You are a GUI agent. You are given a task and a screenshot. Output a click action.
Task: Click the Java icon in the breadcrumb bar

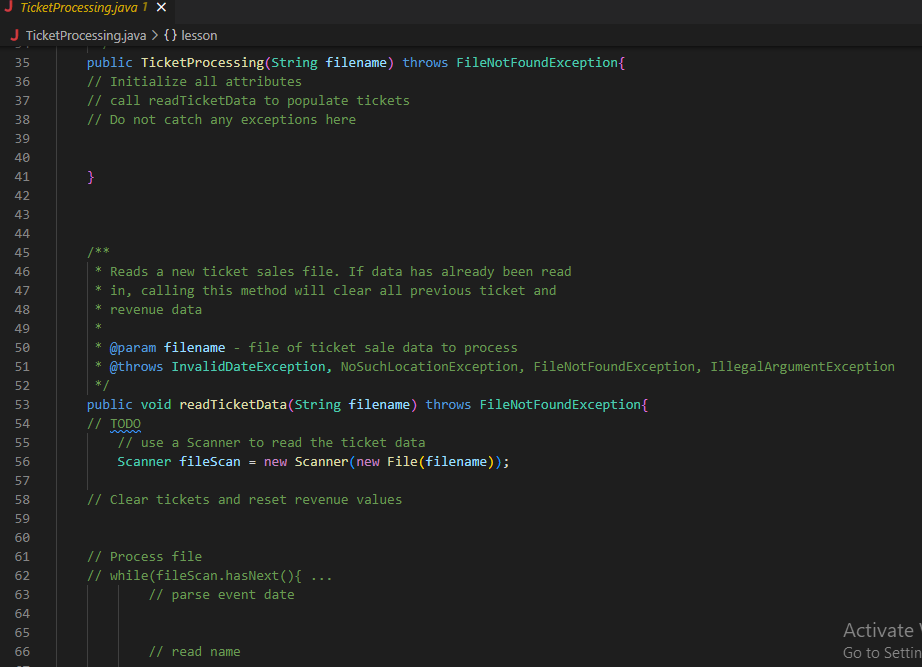[14, 35]
